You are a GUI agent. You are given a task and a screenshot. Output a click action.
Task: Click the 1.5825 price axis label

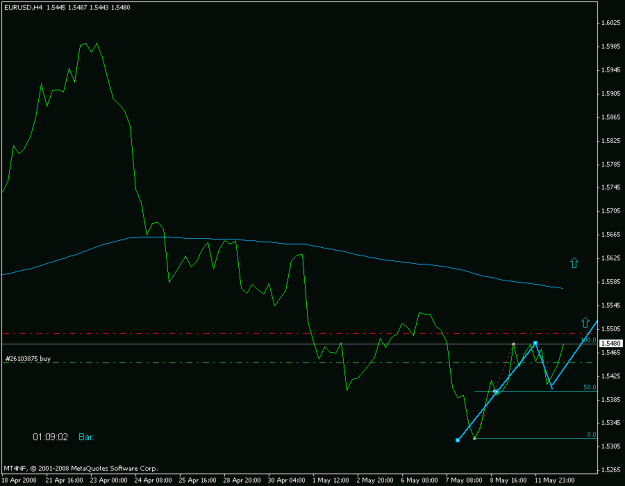coord(611,140)
